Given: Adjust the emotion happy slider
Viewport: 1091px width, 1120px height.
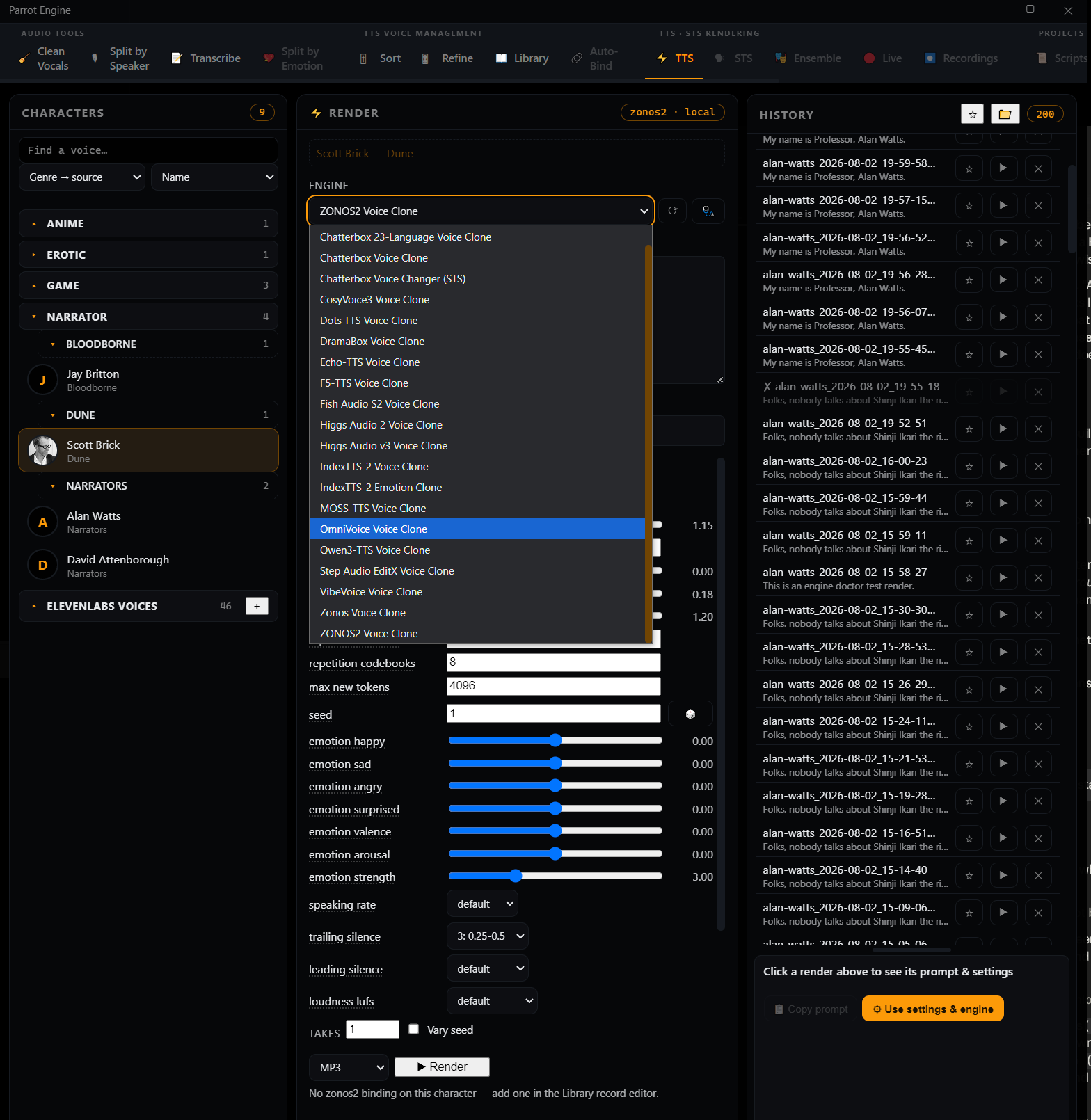Looking at the screenshot, I should point(555,741).
